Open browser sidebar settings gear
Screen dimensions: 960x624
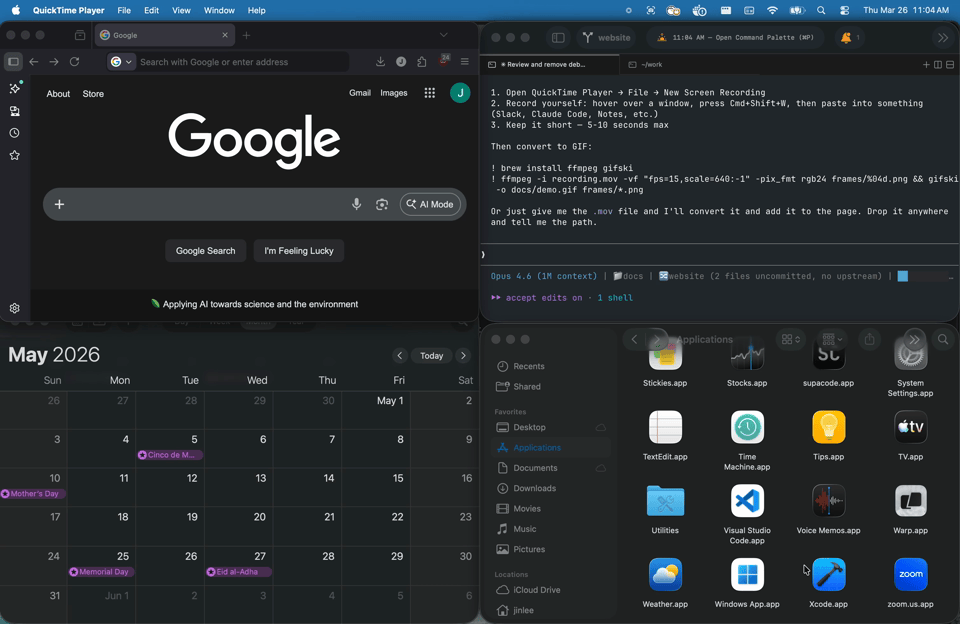[15, 308]
